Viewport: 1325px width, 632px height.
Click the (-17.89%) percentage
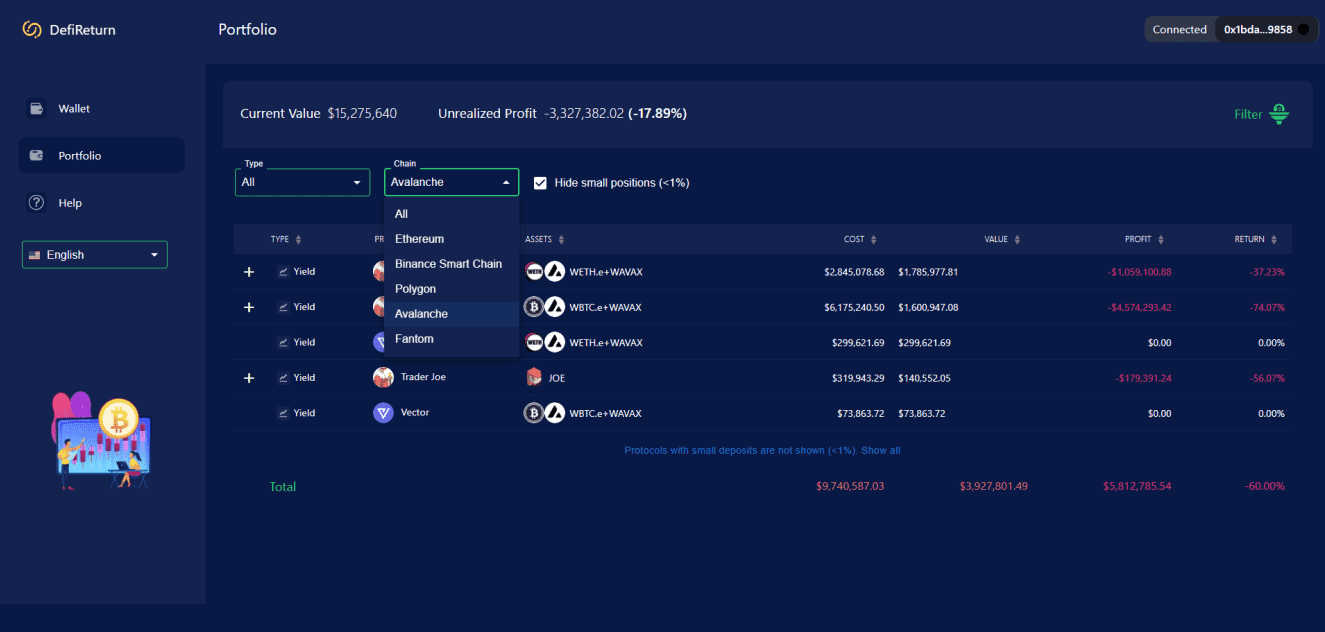[x=657, y=114]
